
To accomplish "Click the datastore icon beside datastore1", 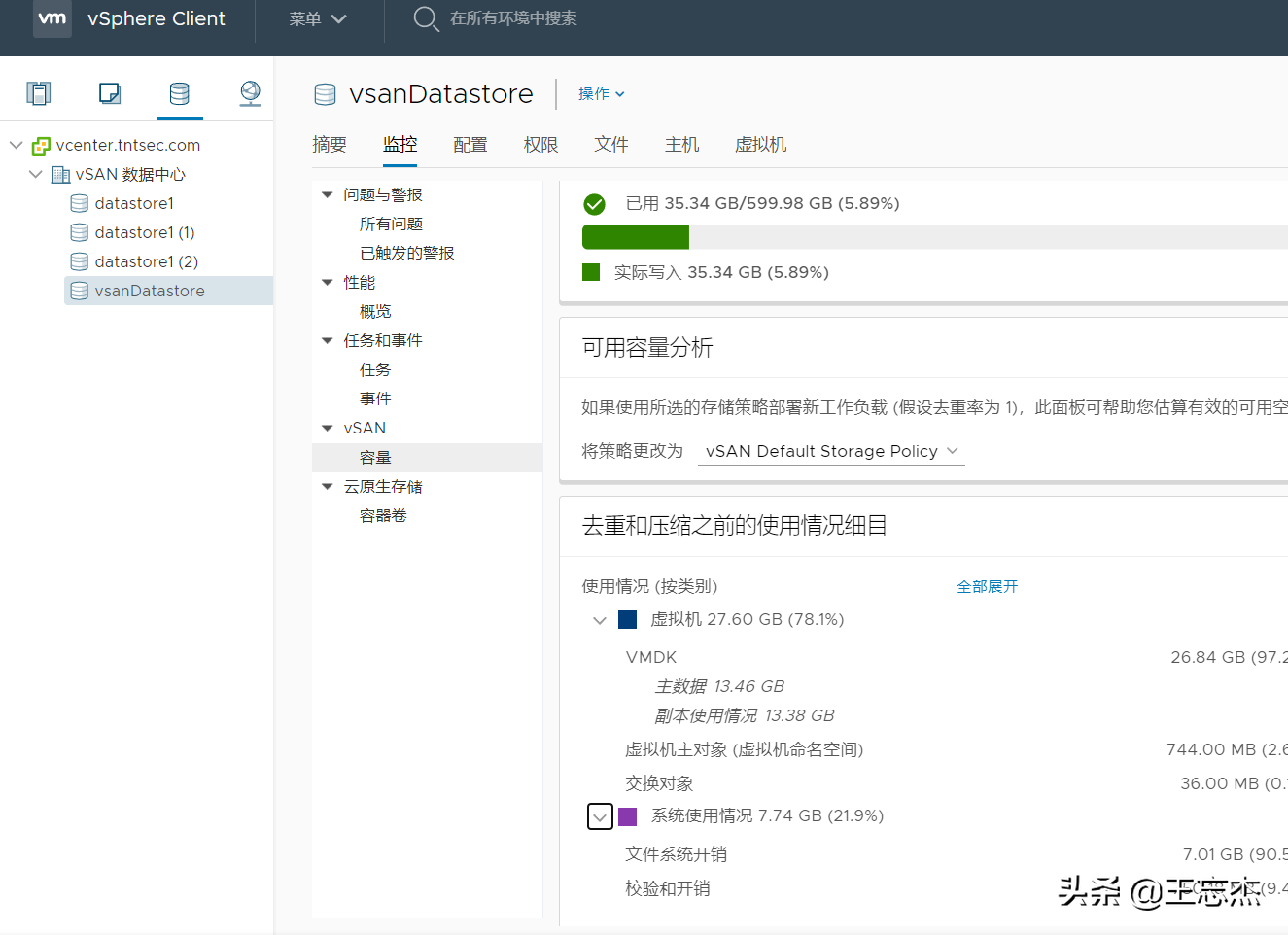I will 80,203.
